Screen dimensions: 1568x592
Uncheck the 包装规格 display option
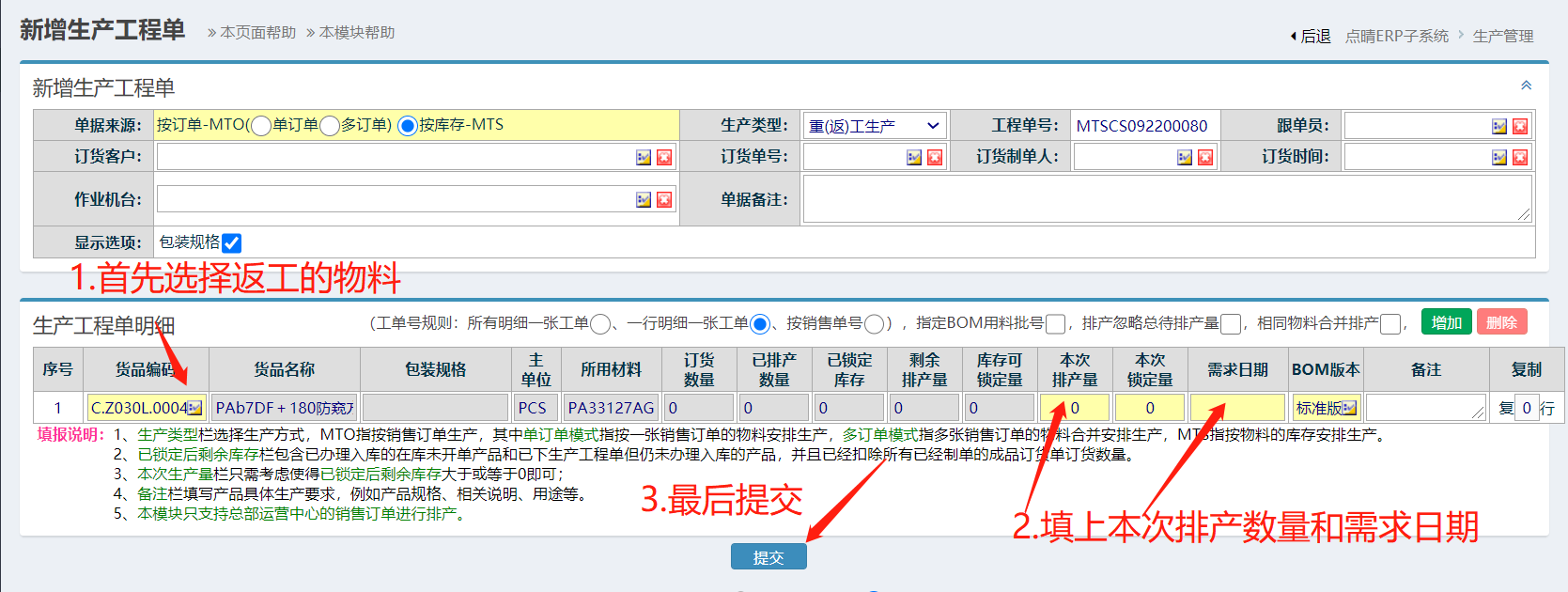[x=231, y=243]
